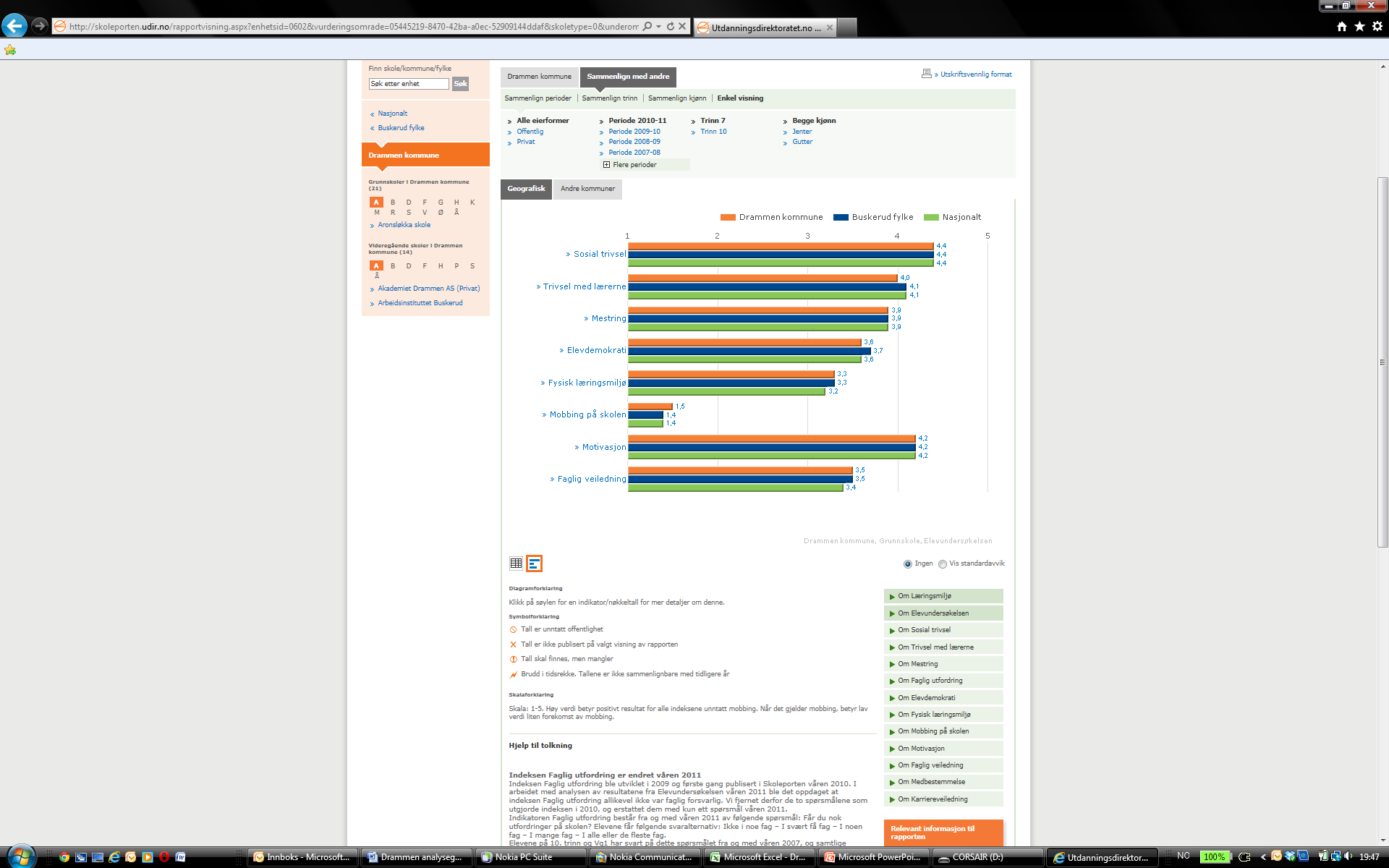This screenshot has width=1389, height=868.
Task: Go back with the browser back arrow
Action: (14, 26)
